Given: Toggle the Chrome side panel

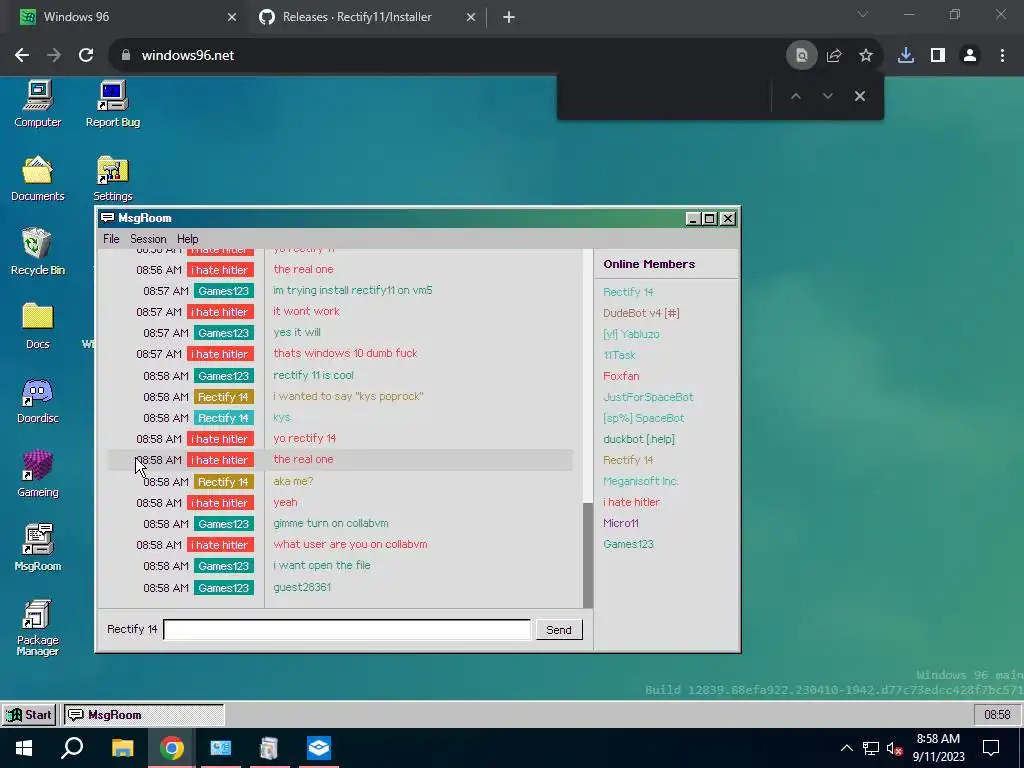Looking at the screenshot, I should (x=938, y=56).
